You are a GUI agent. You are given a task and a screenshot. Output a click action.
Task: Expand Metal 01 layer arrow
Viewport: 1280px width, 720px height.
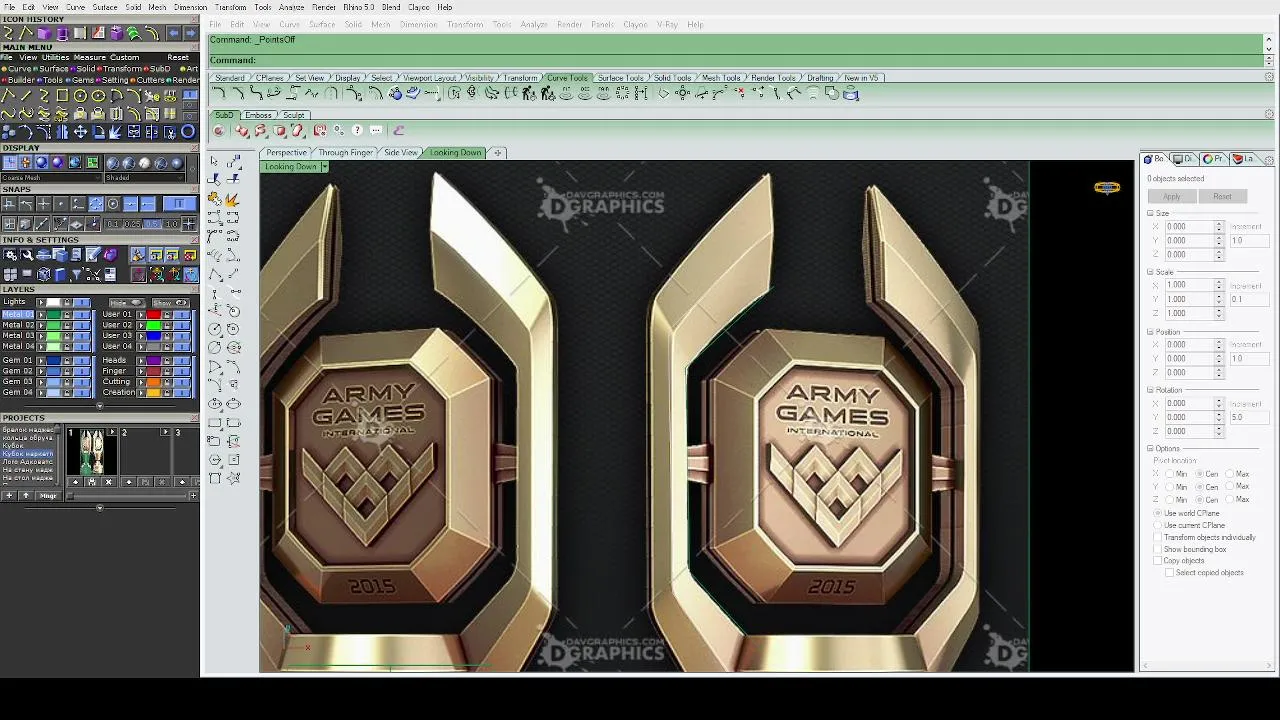[40, 315]
